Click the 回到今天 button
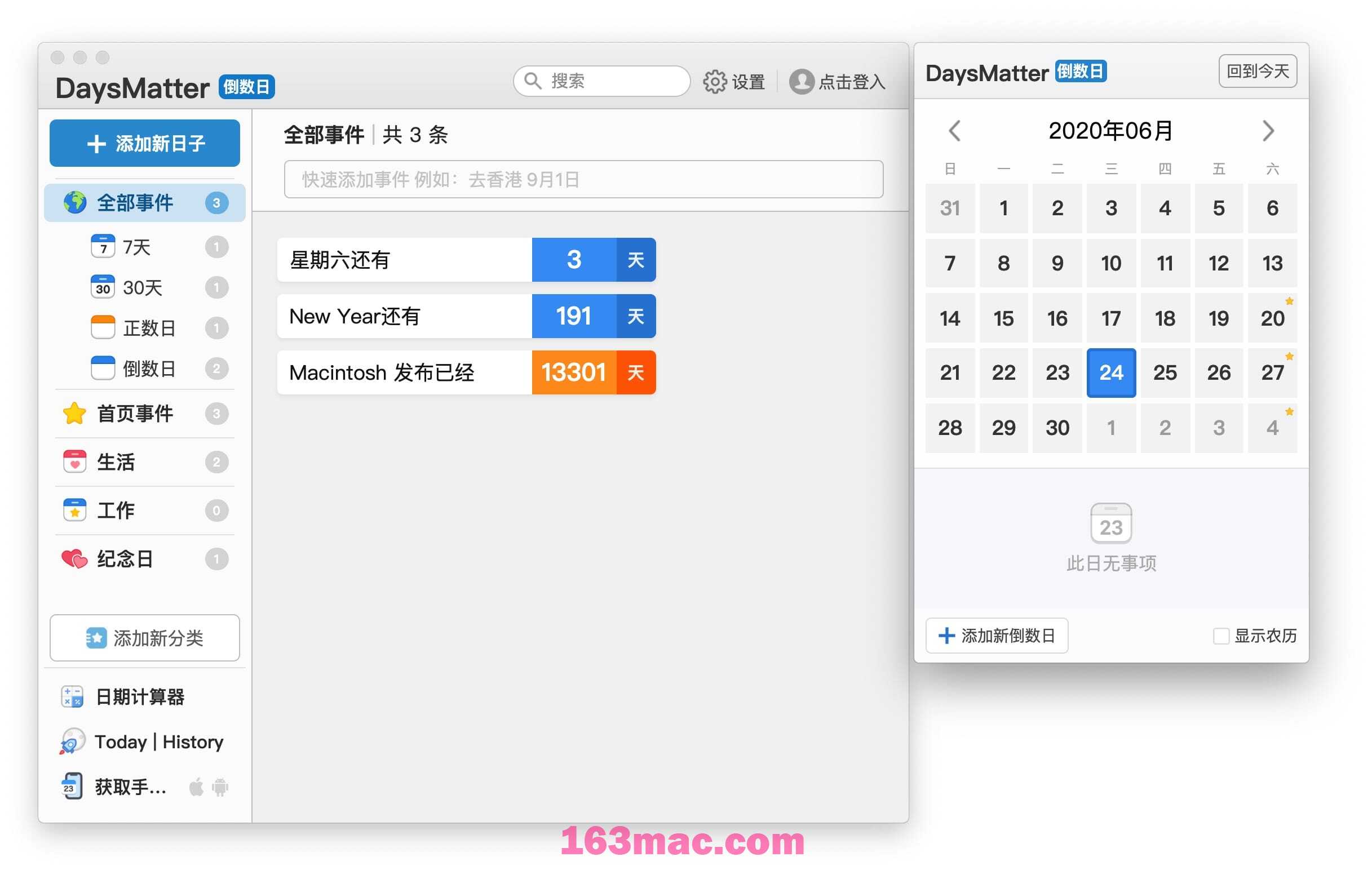The height and width of the screenshot is (870, 1372). pos(1258,71)
